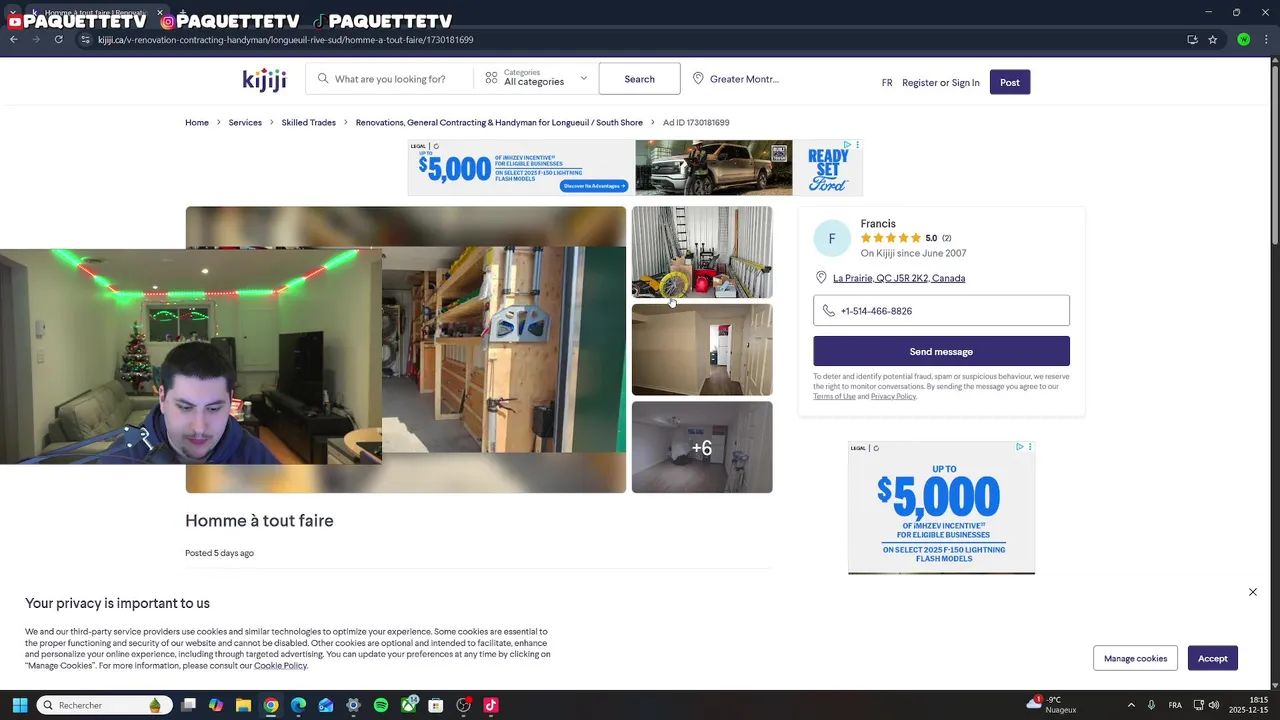Click the install app icon in address bar
This screenshot has height=720, width=1280.
click(x=1192, y=40)
